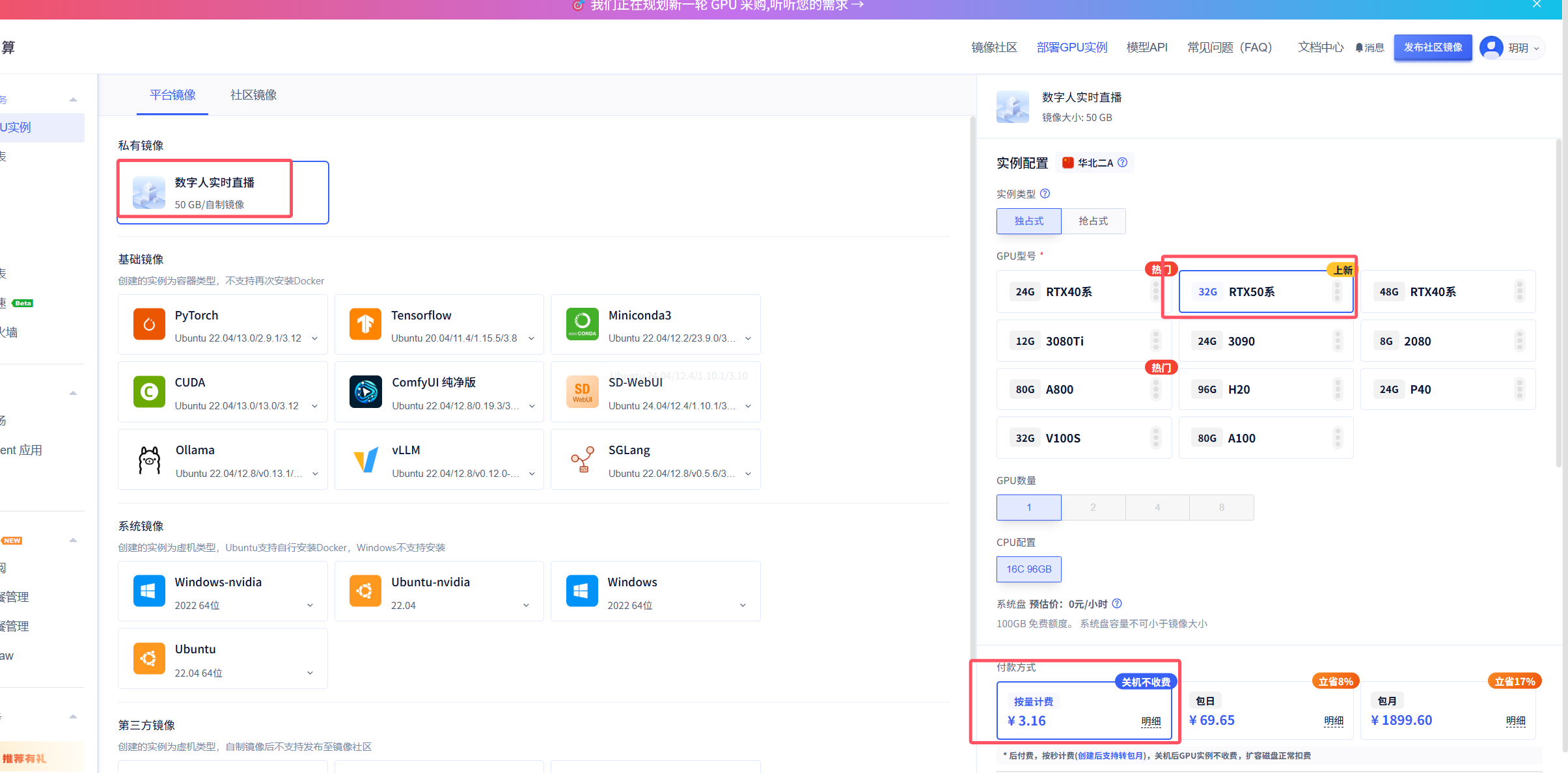1568x773 pixels.
Task: Click the selected image icon in config header
Action: (x=1013, y=107)
